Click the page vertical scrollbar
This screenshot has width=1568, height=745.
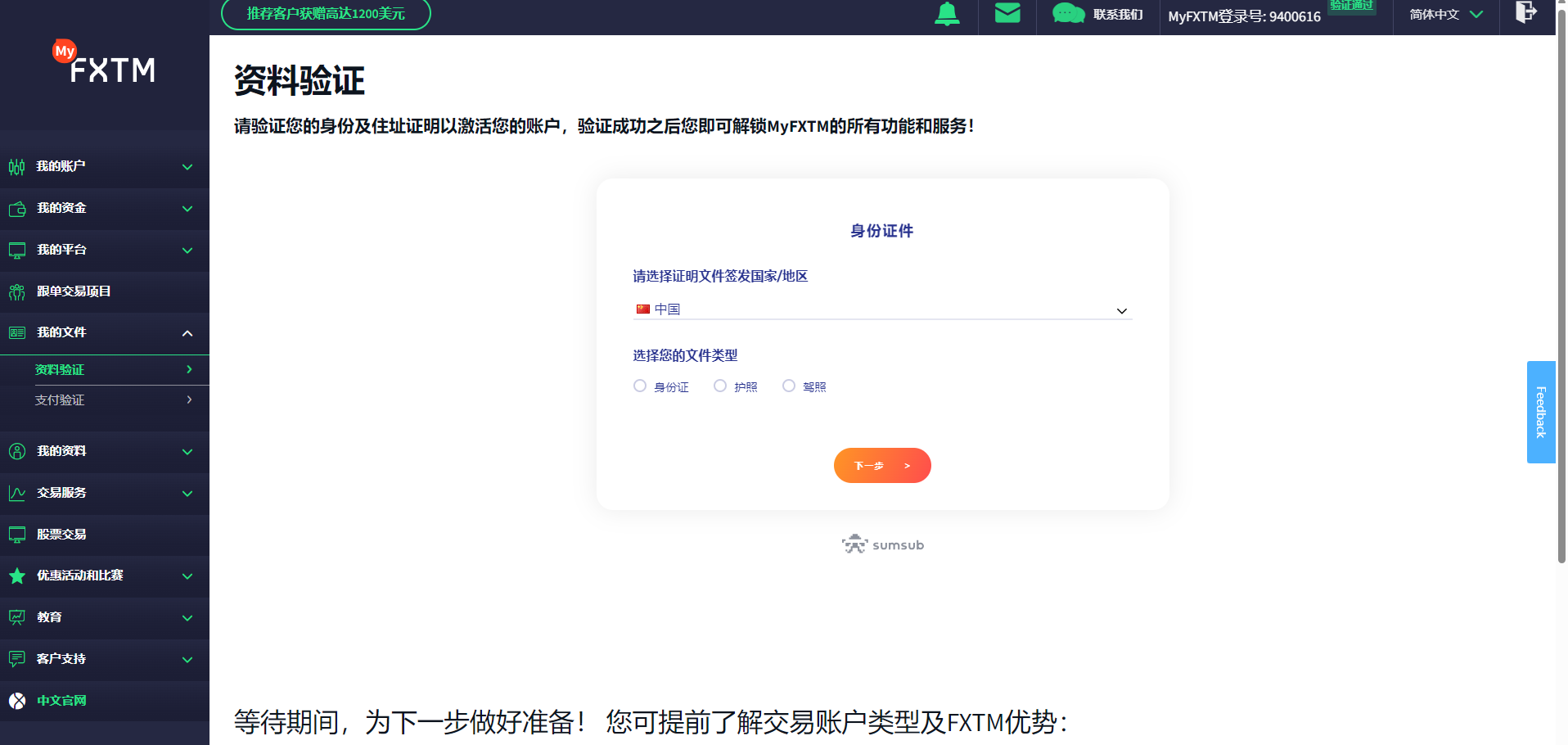coord(1561,287)
